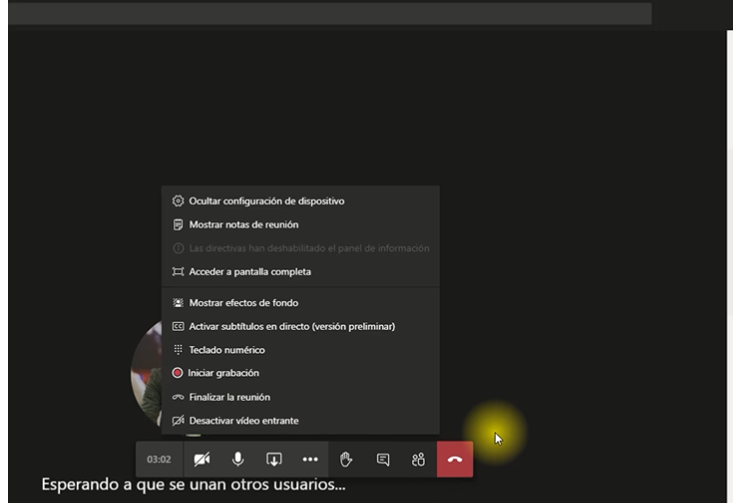Viewport: 733px width, 503px height.
Task: Choose Desactivar vídeo entrante
Action: click(x=300, y=421)
